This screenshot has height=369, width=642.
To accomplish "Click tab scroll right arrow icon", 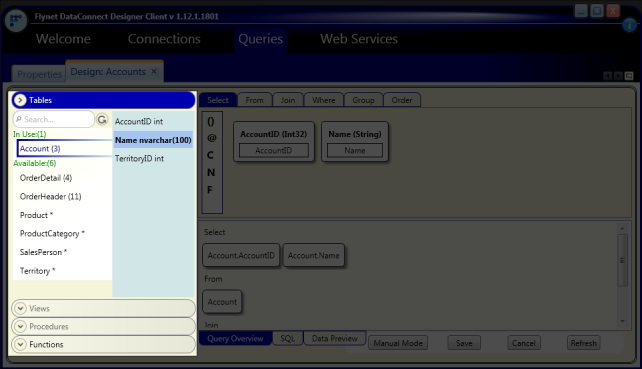I will pyautogui.click(x=618, y=76).
